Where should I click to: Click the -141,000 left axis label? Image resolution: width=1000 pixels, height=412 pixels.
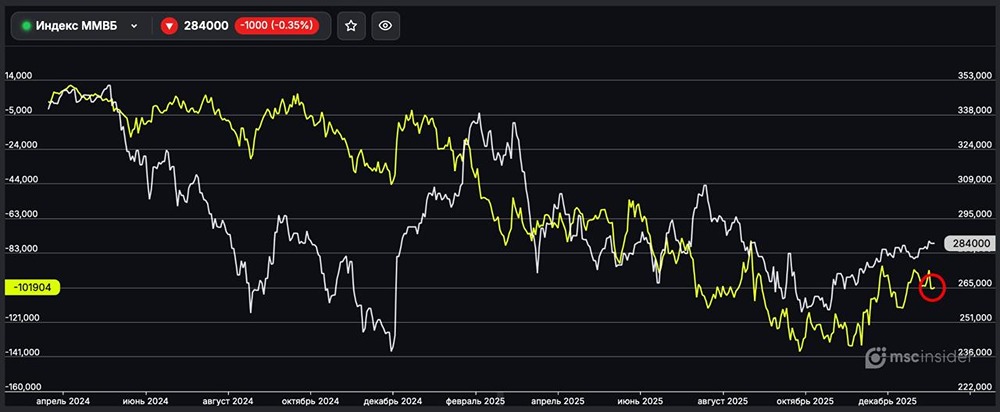pyautogui.click(x=22, y=352)
